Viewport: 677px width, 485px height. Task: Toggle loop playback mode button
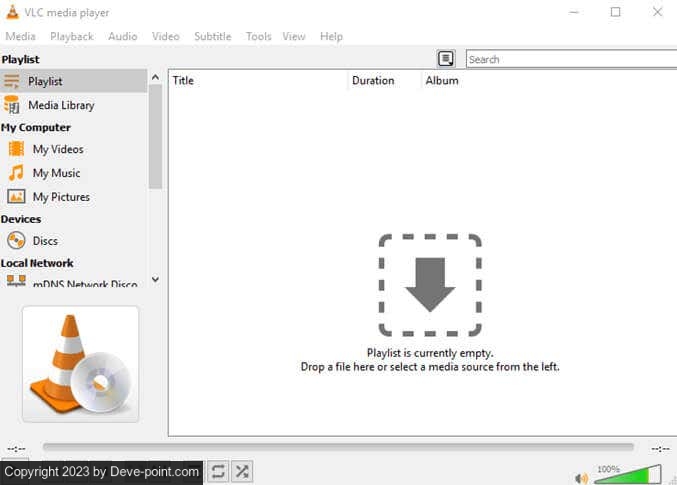(x=218, y=471)
